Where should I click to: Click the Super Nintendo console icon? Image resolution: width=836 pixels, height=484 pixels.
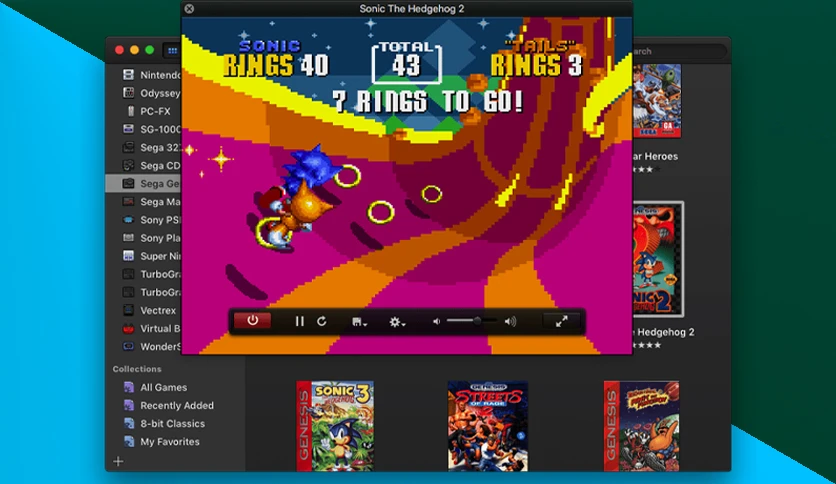coord(128,256)
